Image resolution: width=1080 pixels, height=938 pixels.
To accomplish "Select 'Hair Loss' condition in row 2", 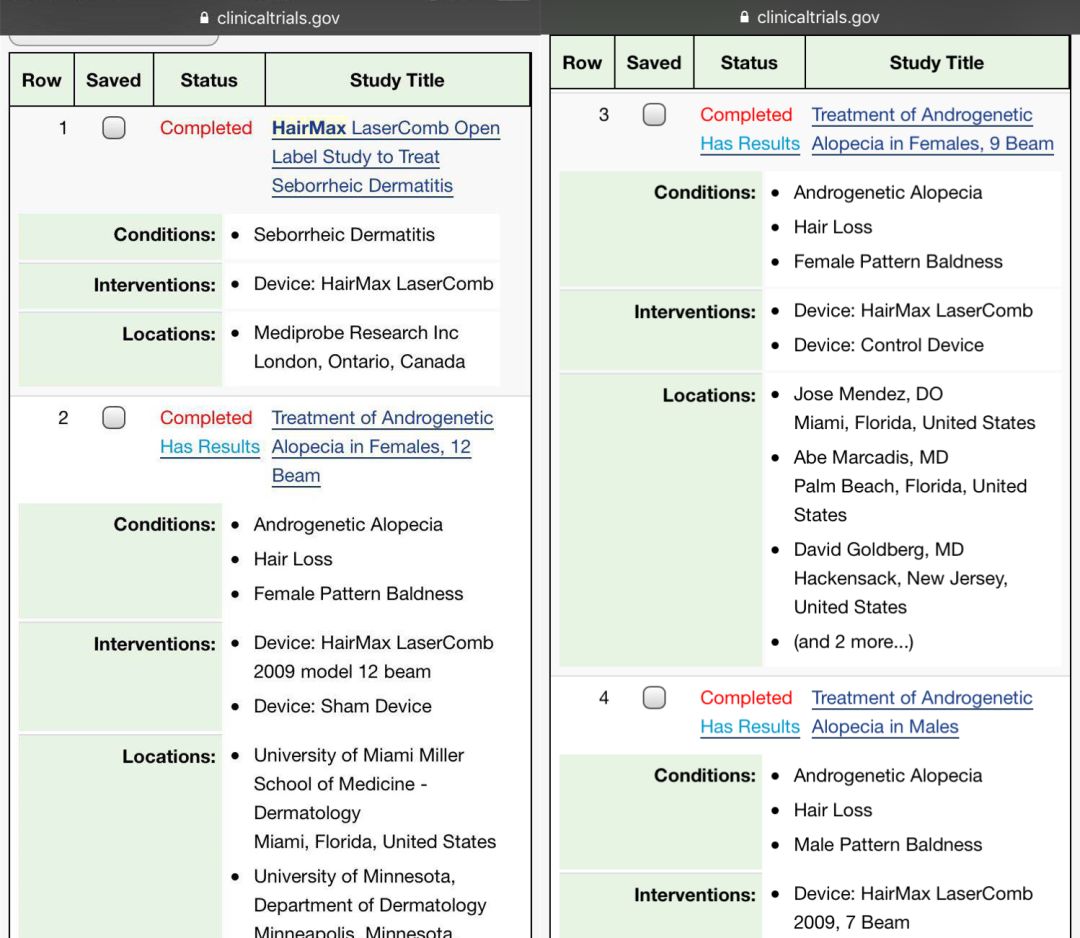I will pyautogui.click(x=293, y=560).
